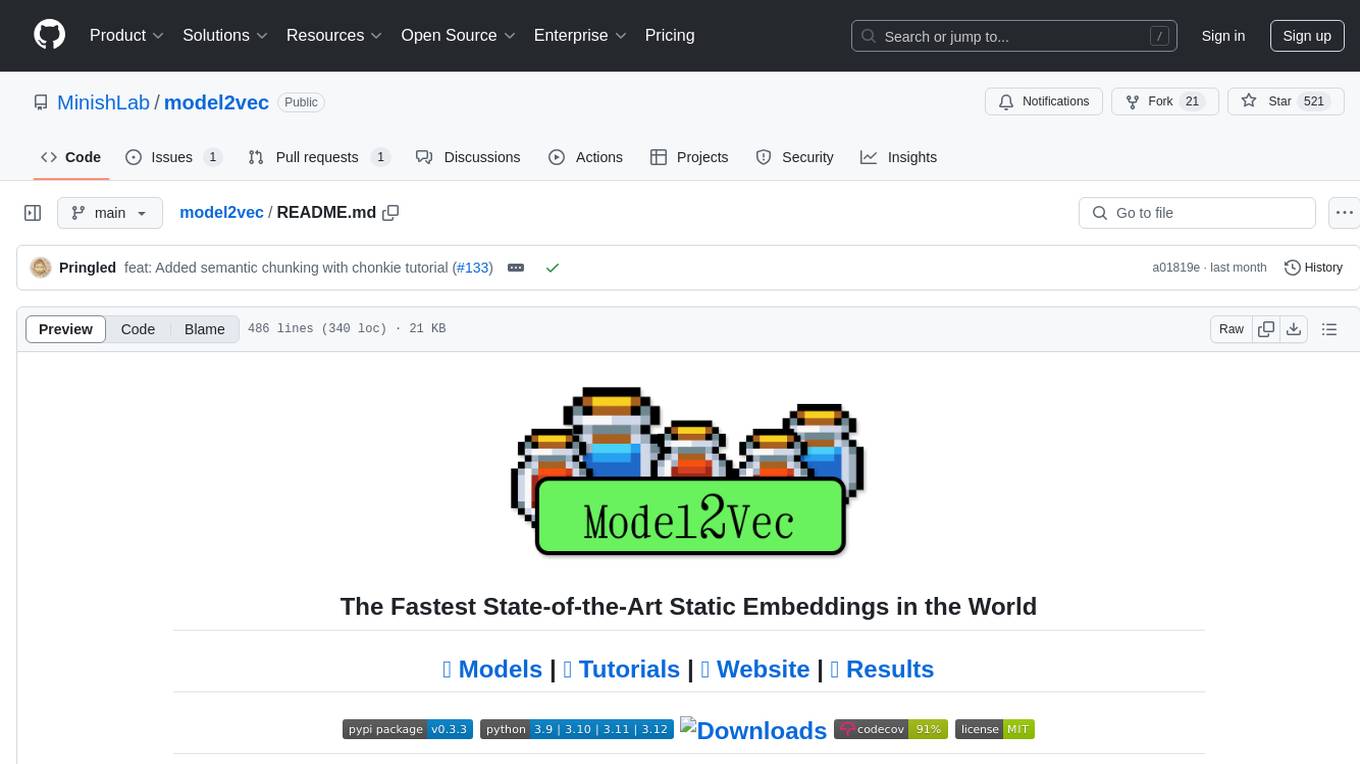Image resolution: width=1360 pixels, height=764 pixels.
Task: Star the repository
Action: coord(1285,102)
